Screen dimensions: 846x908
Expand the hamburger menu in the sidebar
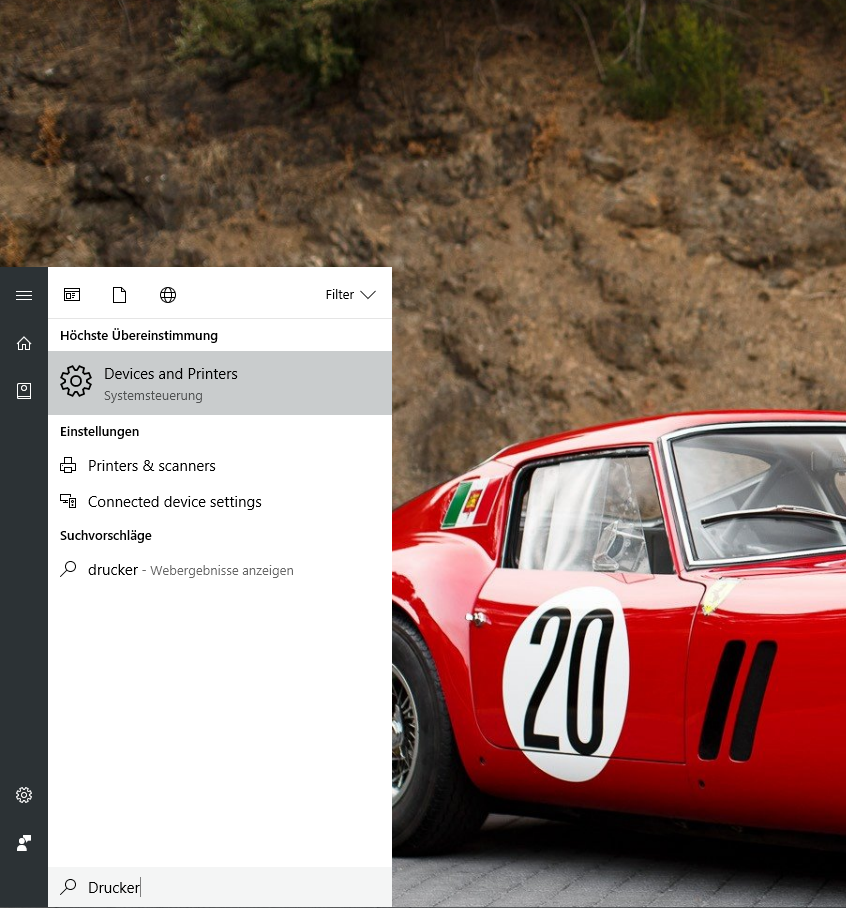(x=24, y=295)
